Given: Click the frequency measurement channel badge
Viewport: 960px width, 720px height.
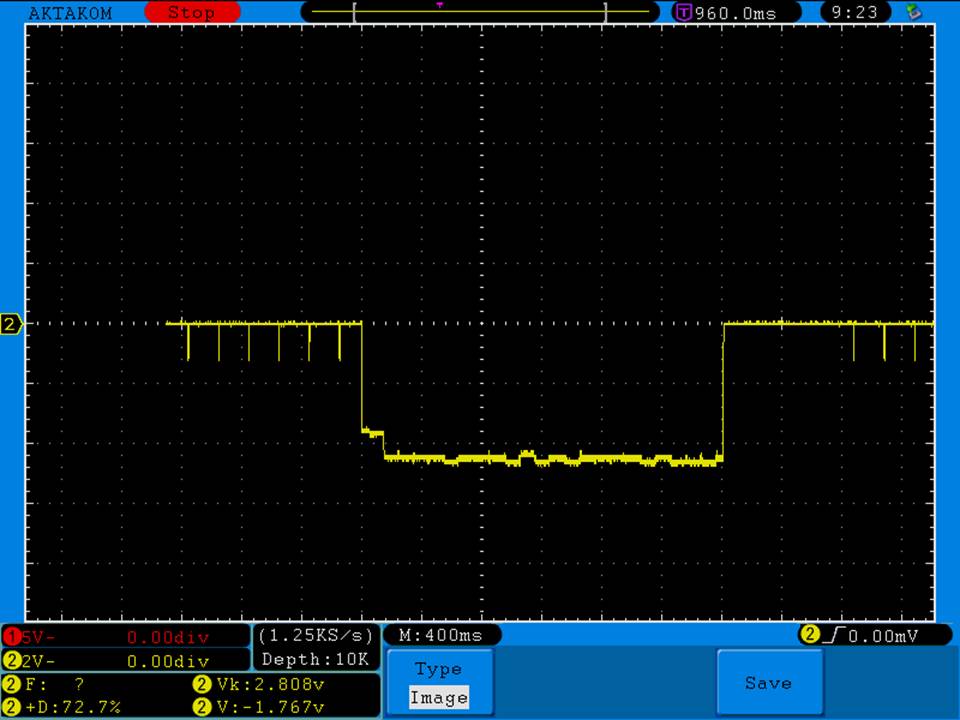Looking at the screenshot, I should 12,685.
